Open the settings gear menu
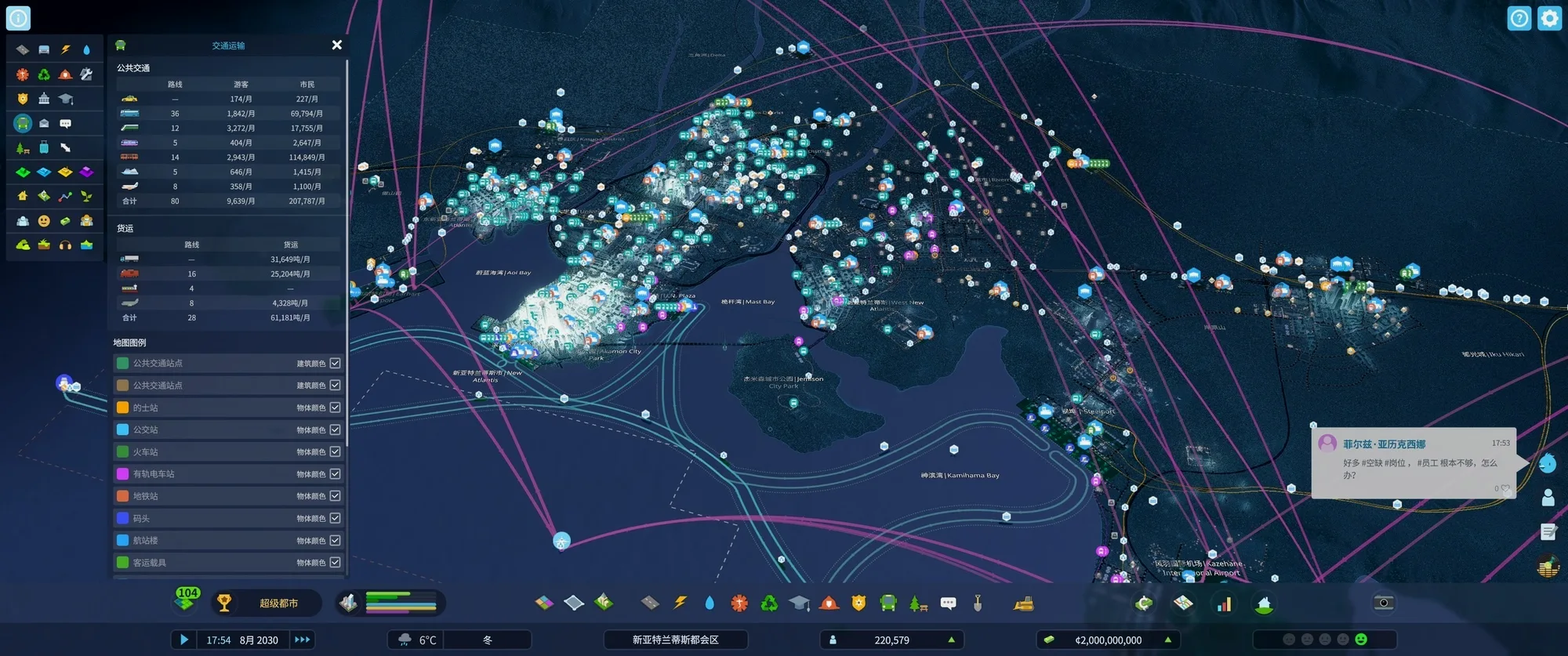The image size is (1568, 656). click(x=1550, y=18)
